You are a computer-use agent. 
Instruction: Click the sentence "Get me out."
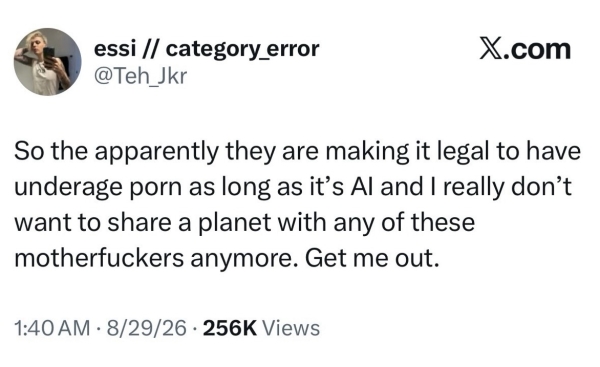(371, 258)
